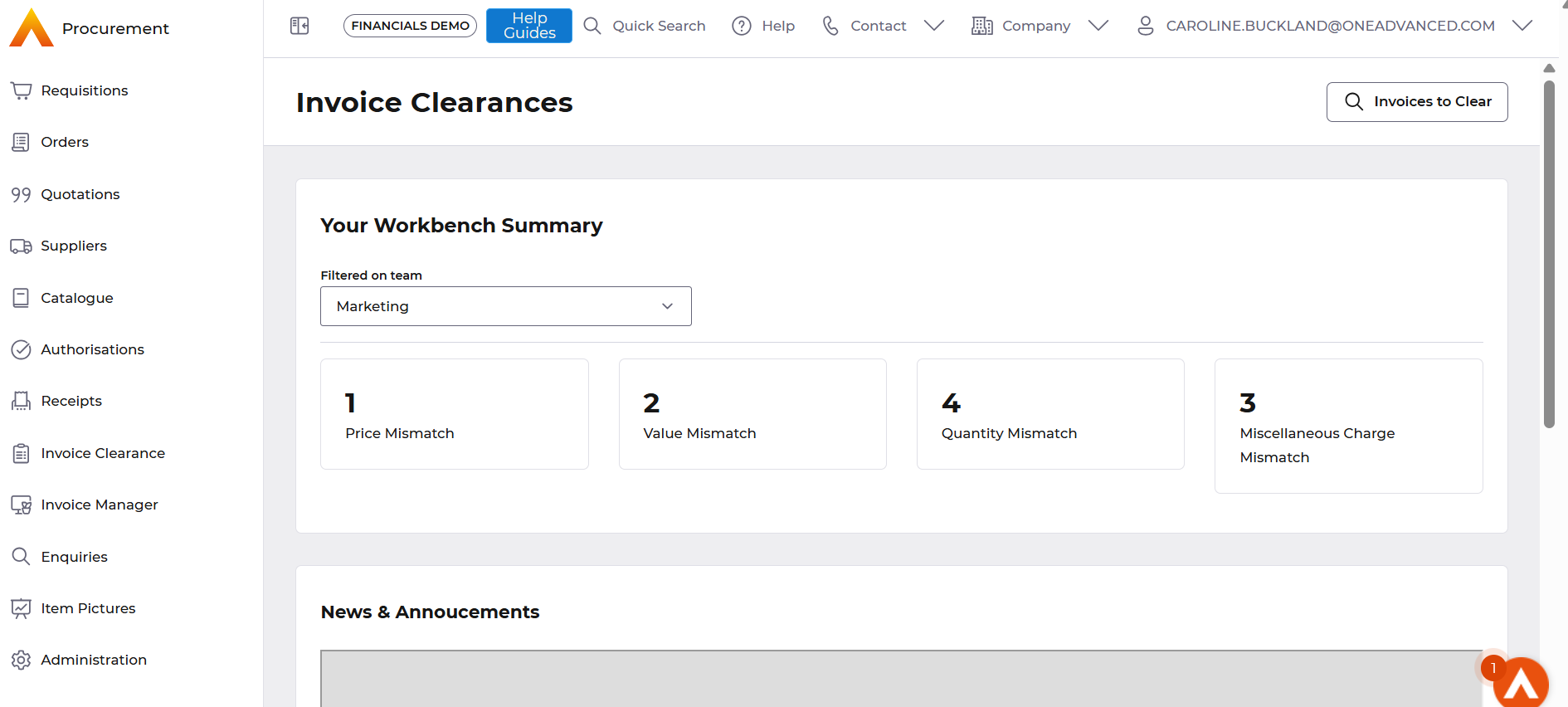Click the Your Workbench Summary heading
The height and width of the screenshot is (707, 1568).
461,226
